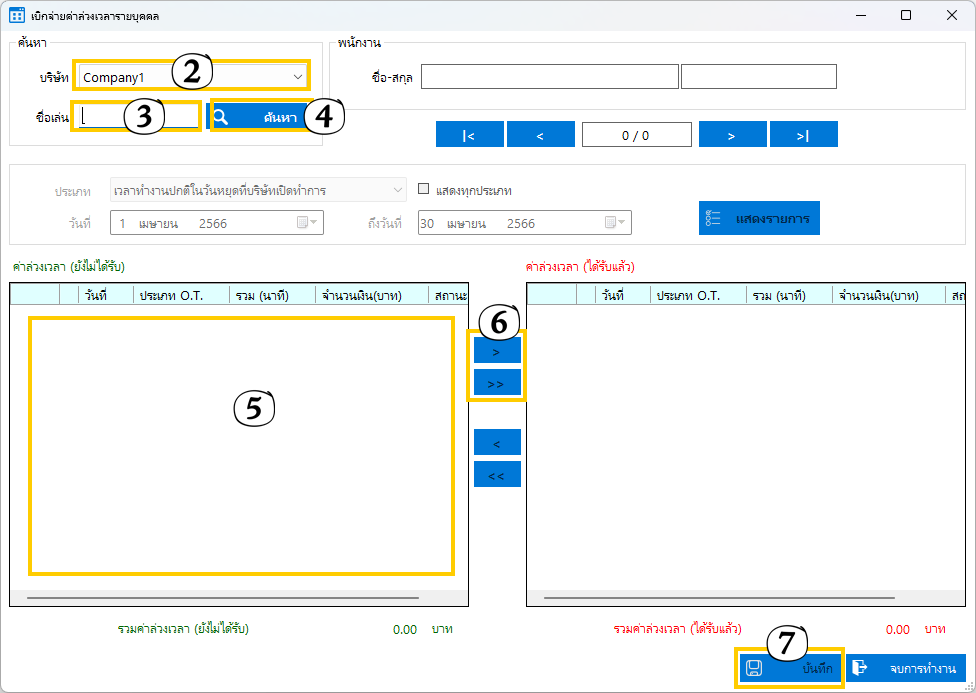Click the list icon on the show-items button
The width and height of the screenshot is (976, 693).
pyautogui.click(x=713, y=218)
